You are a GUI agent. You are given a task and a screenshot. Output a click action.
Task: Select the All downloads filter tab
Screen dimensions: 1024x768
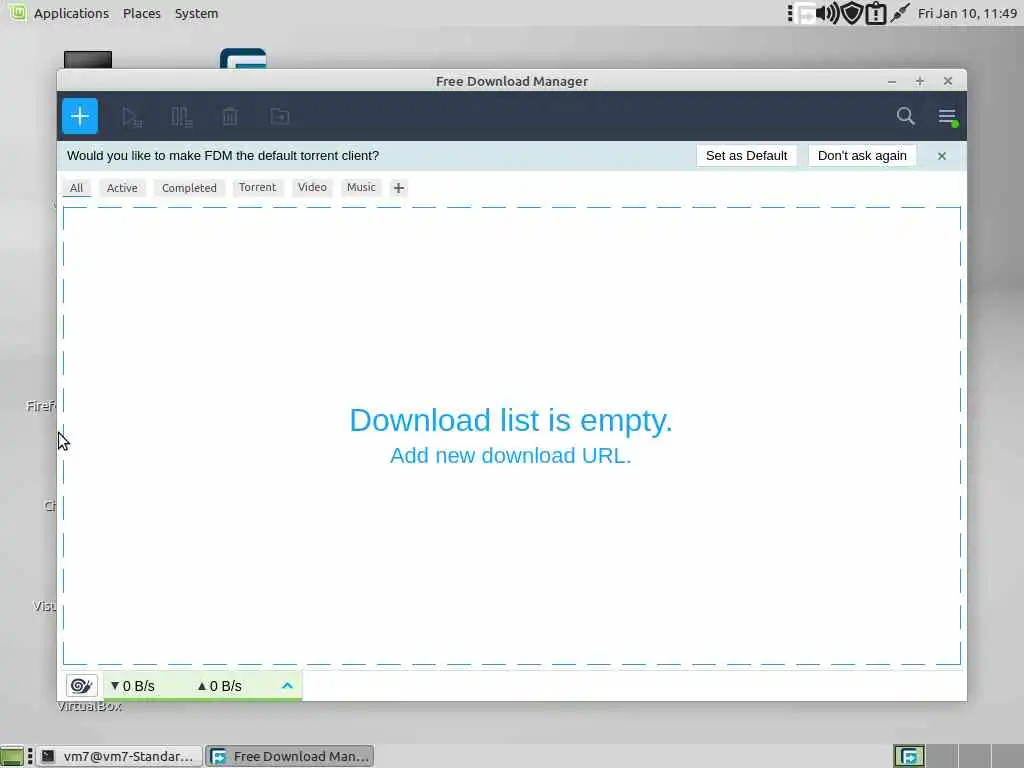coord(76,188)
